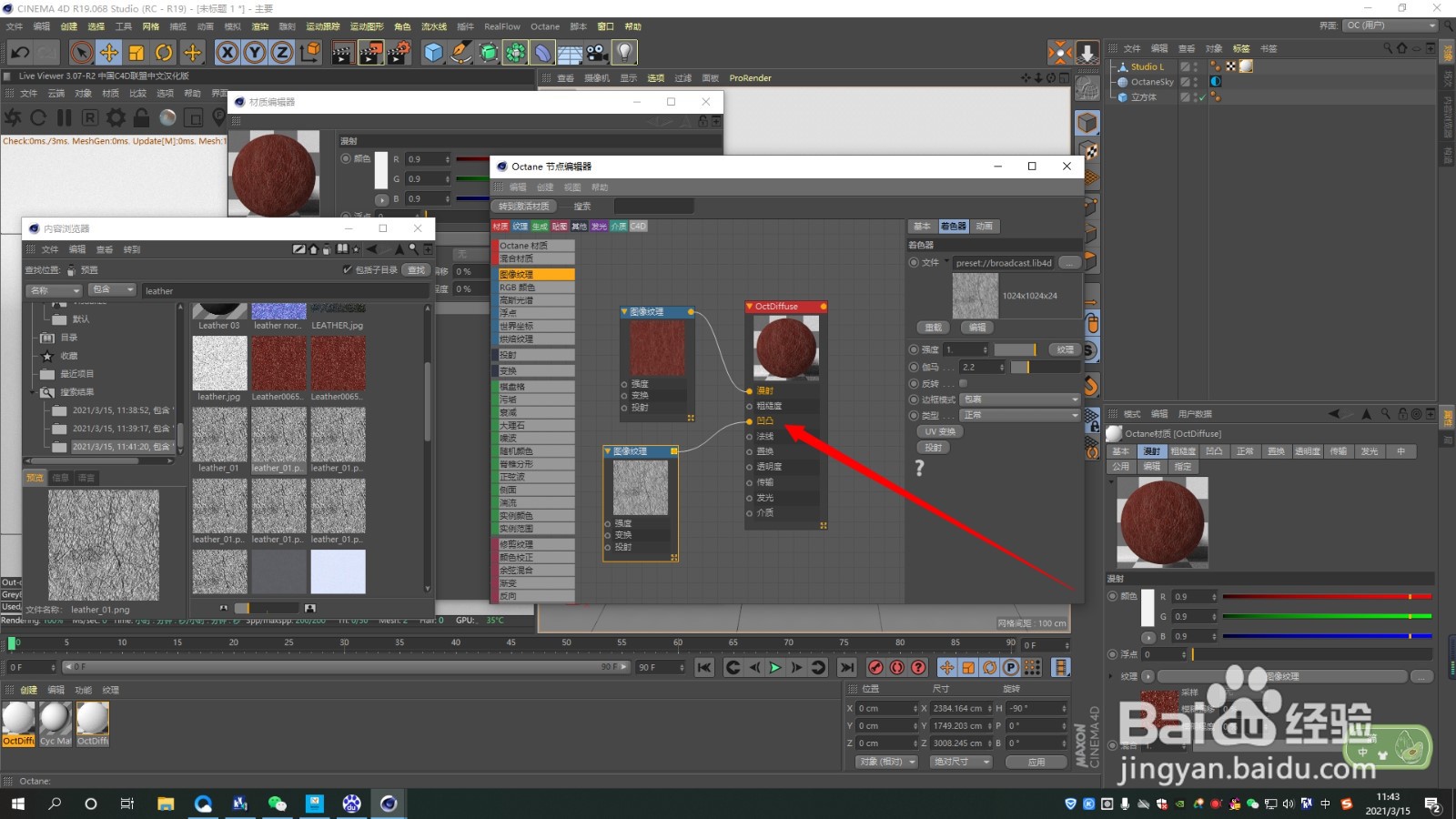Image resolution: width=1456 pixels, height=819 pixels.
Task: Open the Octane menu in main menu bar
Action: pyautogui.click(x=545, y=26)
